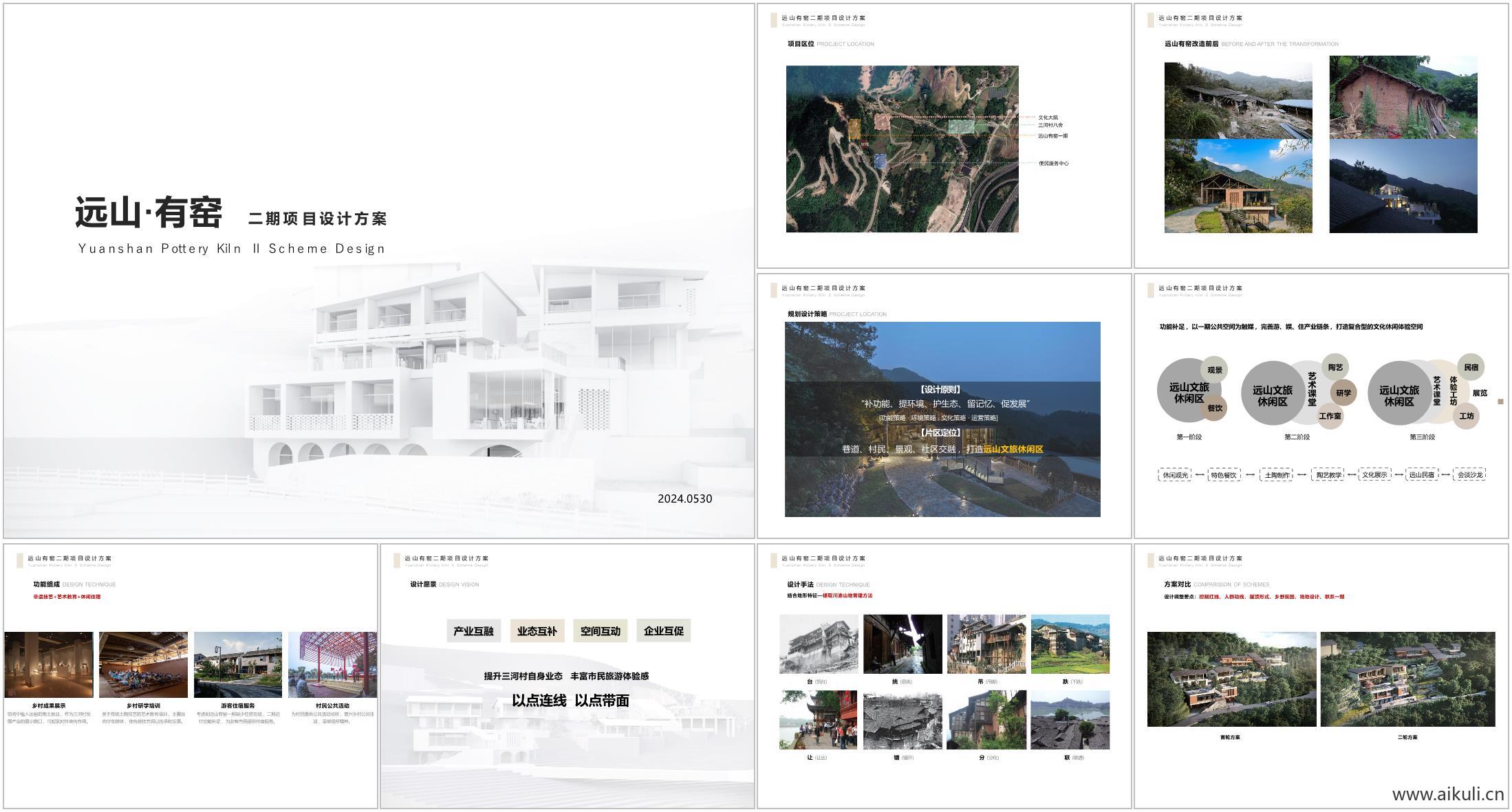The height and width of the screenshot is (812, 1512).
Task: Click the 文化大院 callout label
Action: pyautogui.click(x=1050, y=117)
